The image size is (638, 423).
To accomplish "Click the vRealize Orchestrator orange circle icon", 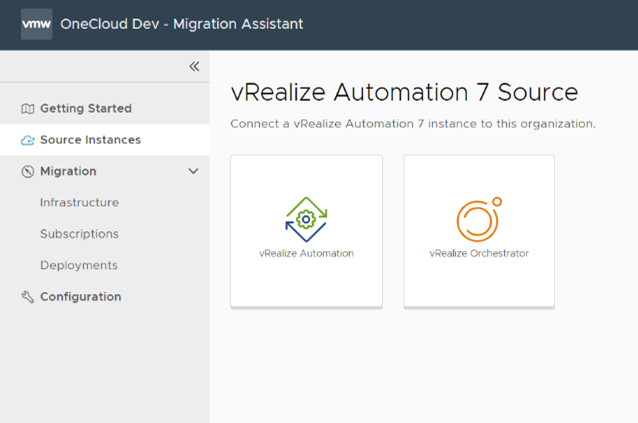I will (479, 219).
